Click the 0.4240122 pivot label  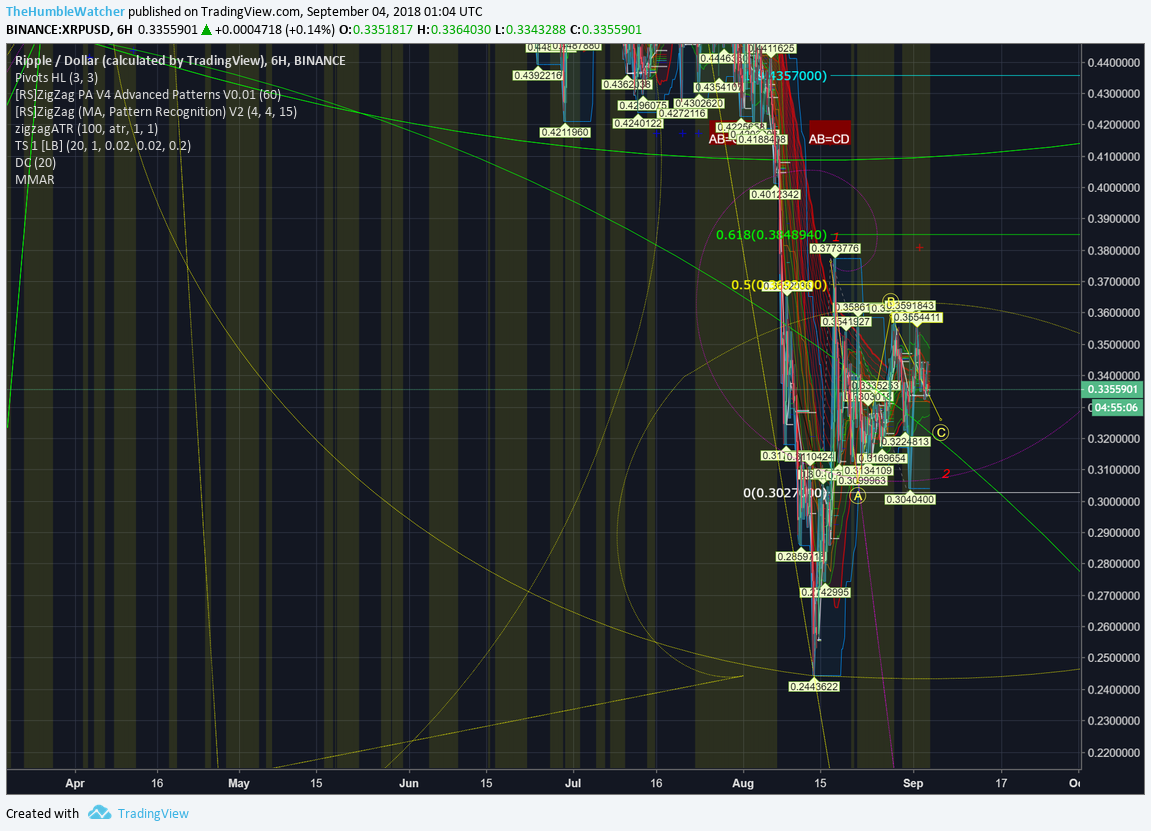click(638, 123)
